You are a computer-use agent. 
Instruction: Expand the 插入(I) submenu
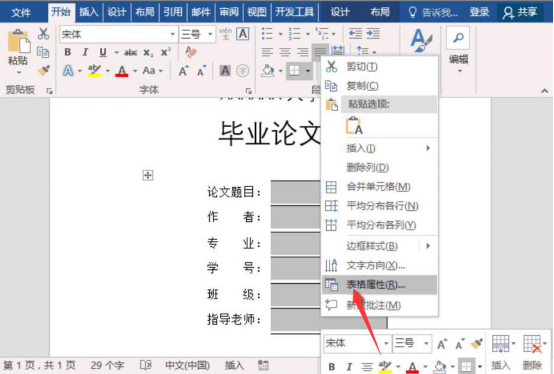click(x=379, y=148)
